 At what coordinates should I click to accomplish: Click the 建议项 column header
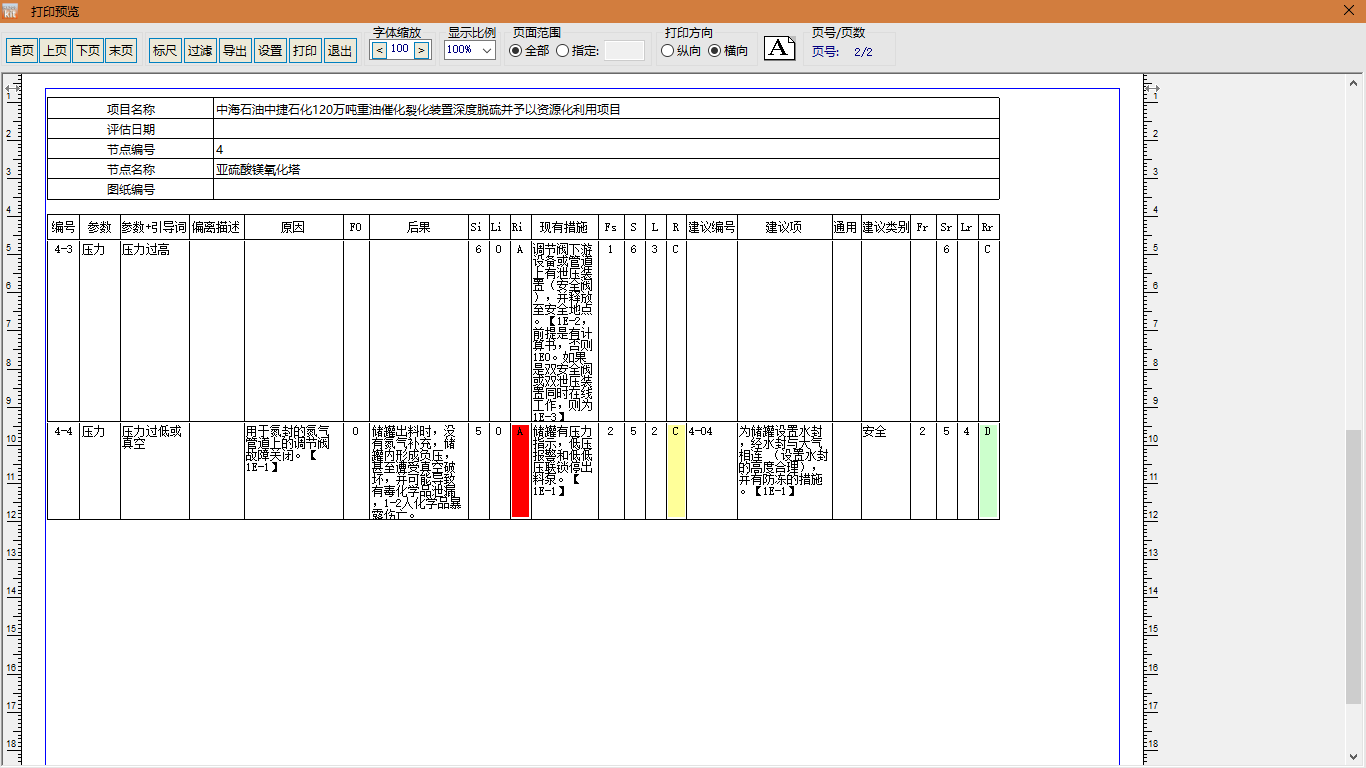(x=785, y=227)
